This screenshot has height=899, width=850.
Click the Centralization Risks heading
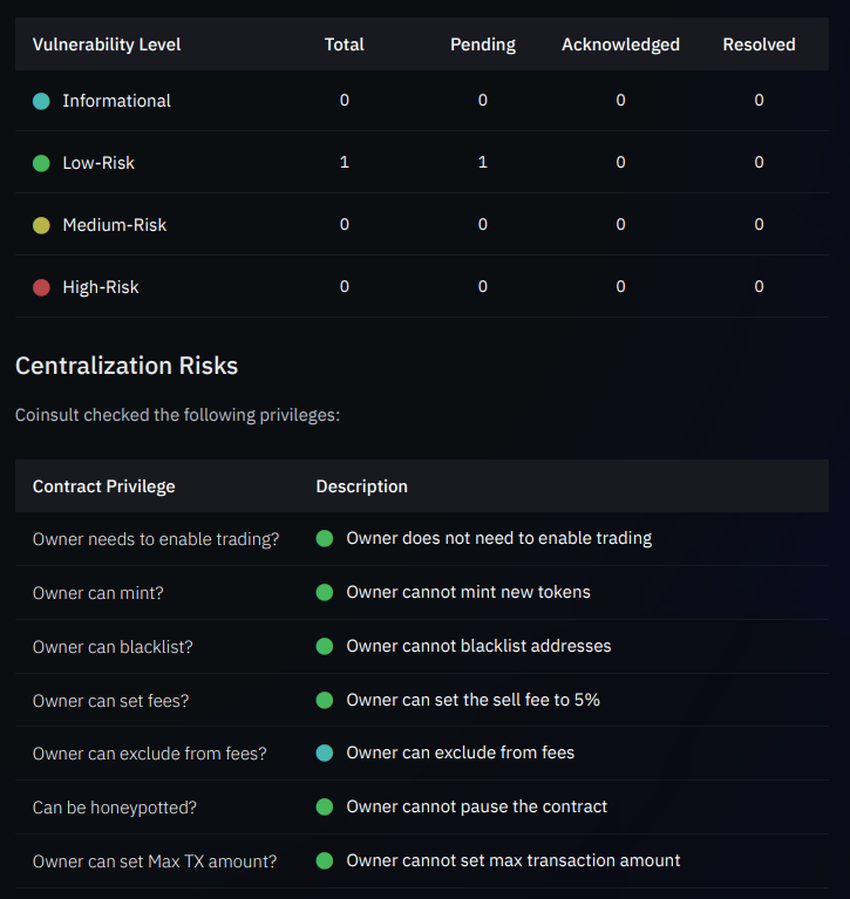click(x=126, y=366)
